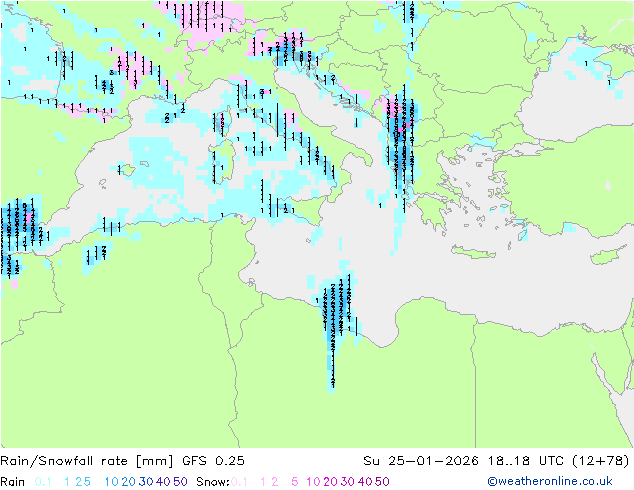Open the ©weatheronline.co.uk link
The height and width of the screenshot is (490, 634).
(x=549, y=481)
